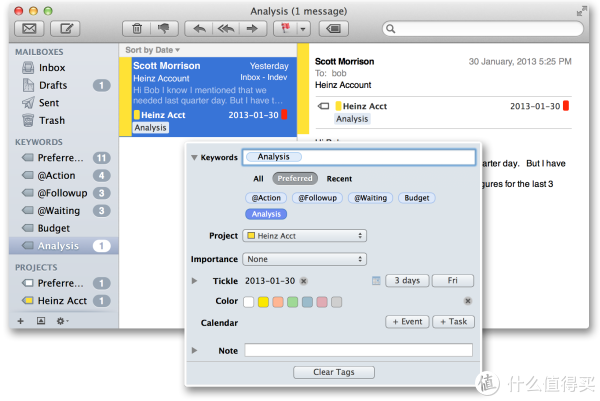
Task: Mark message as junk with thumbs-down icon
Action: [x=164, y=28]
